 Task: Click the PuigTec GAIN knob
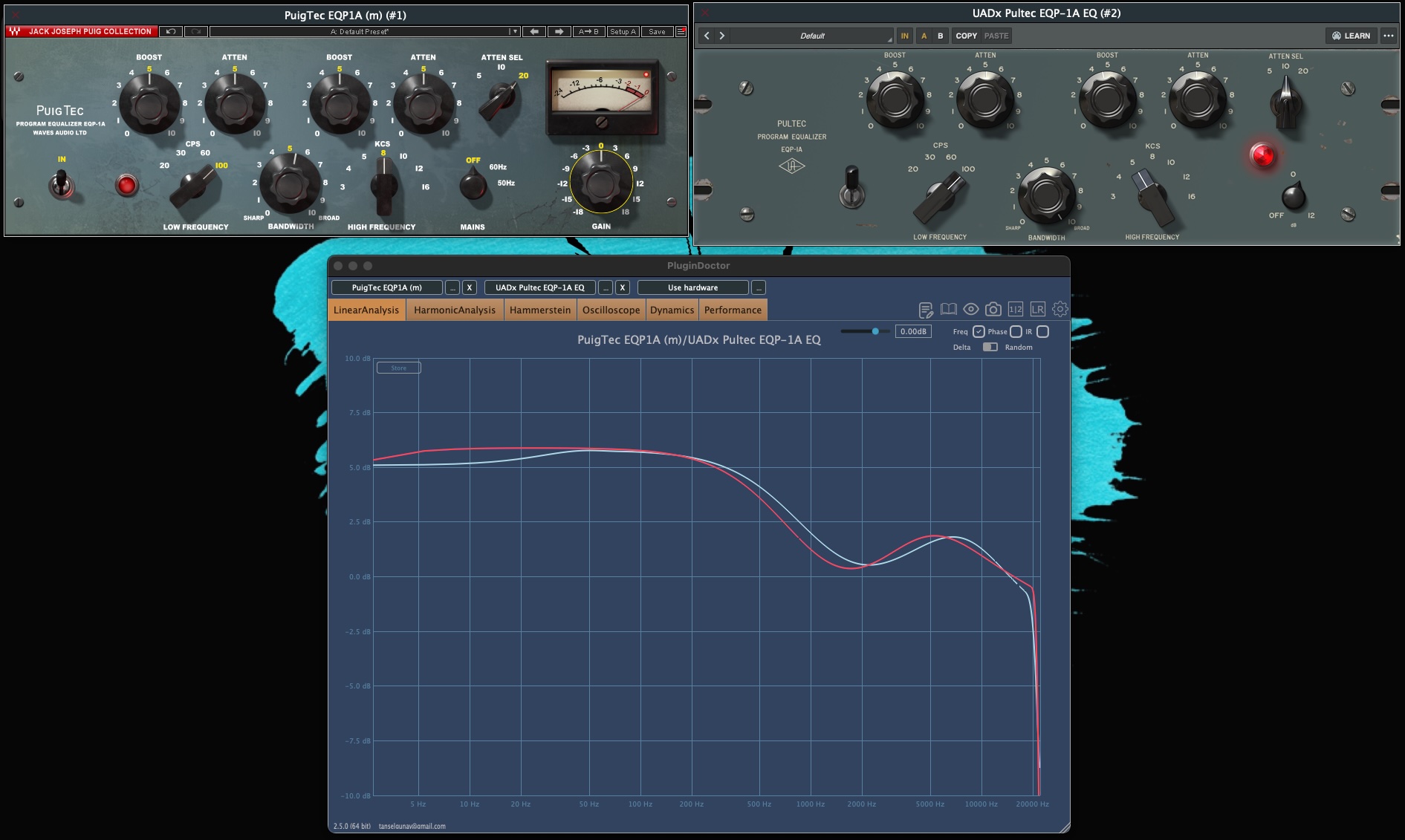(x=600, y=180)
